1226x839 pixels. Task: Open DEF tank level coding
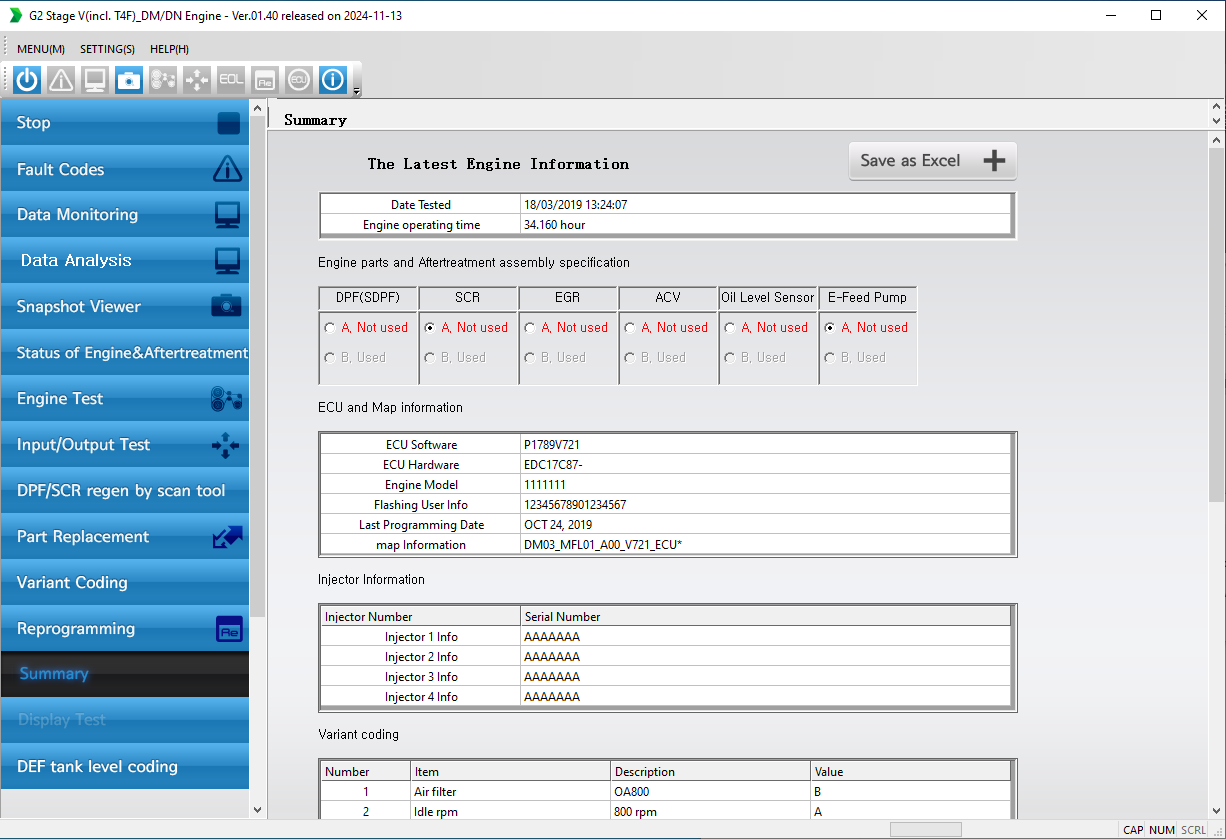[124, 767]
